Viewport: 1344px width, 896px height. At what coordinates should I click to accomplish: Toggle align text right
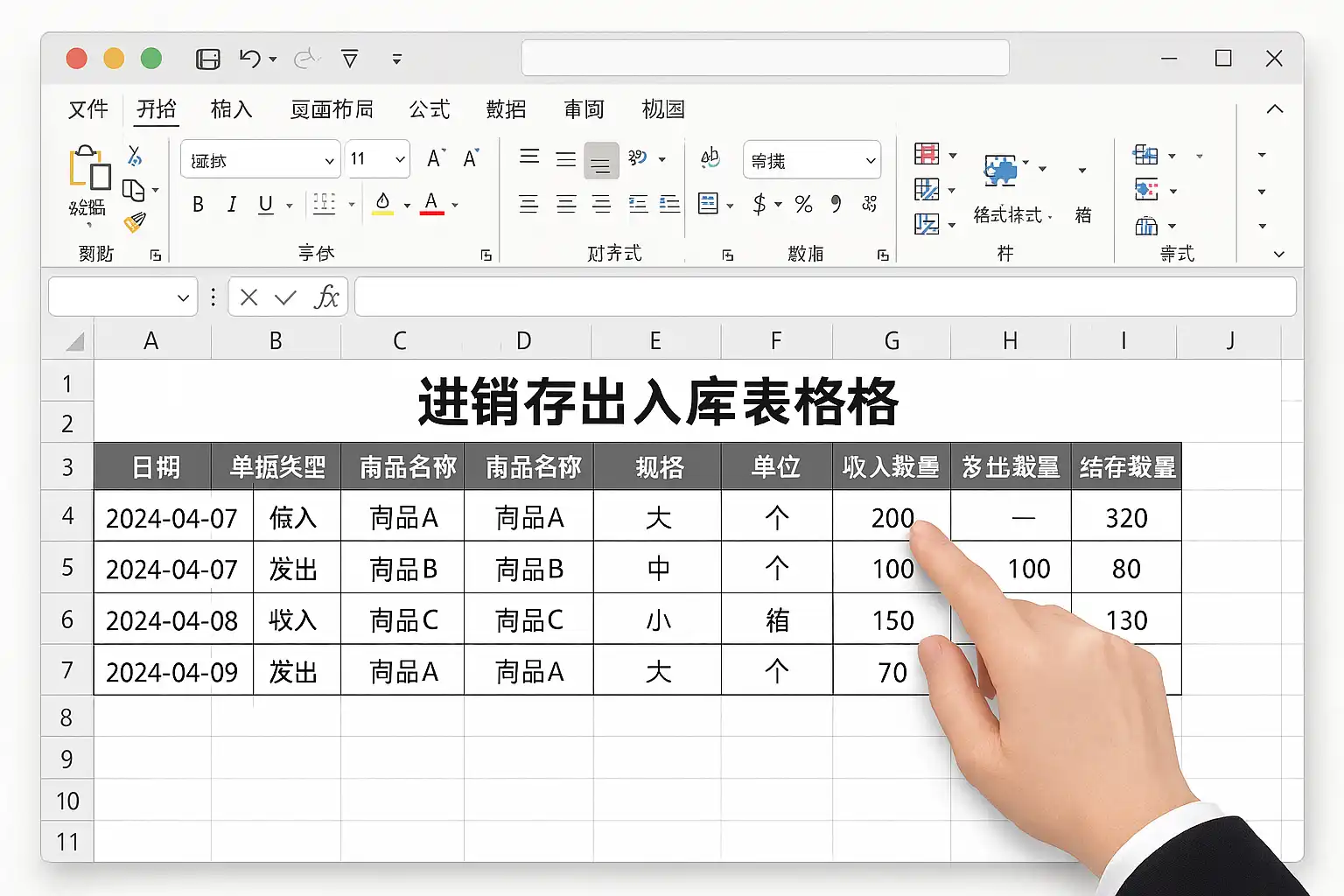pyautogui.click(x=601, y=205)
